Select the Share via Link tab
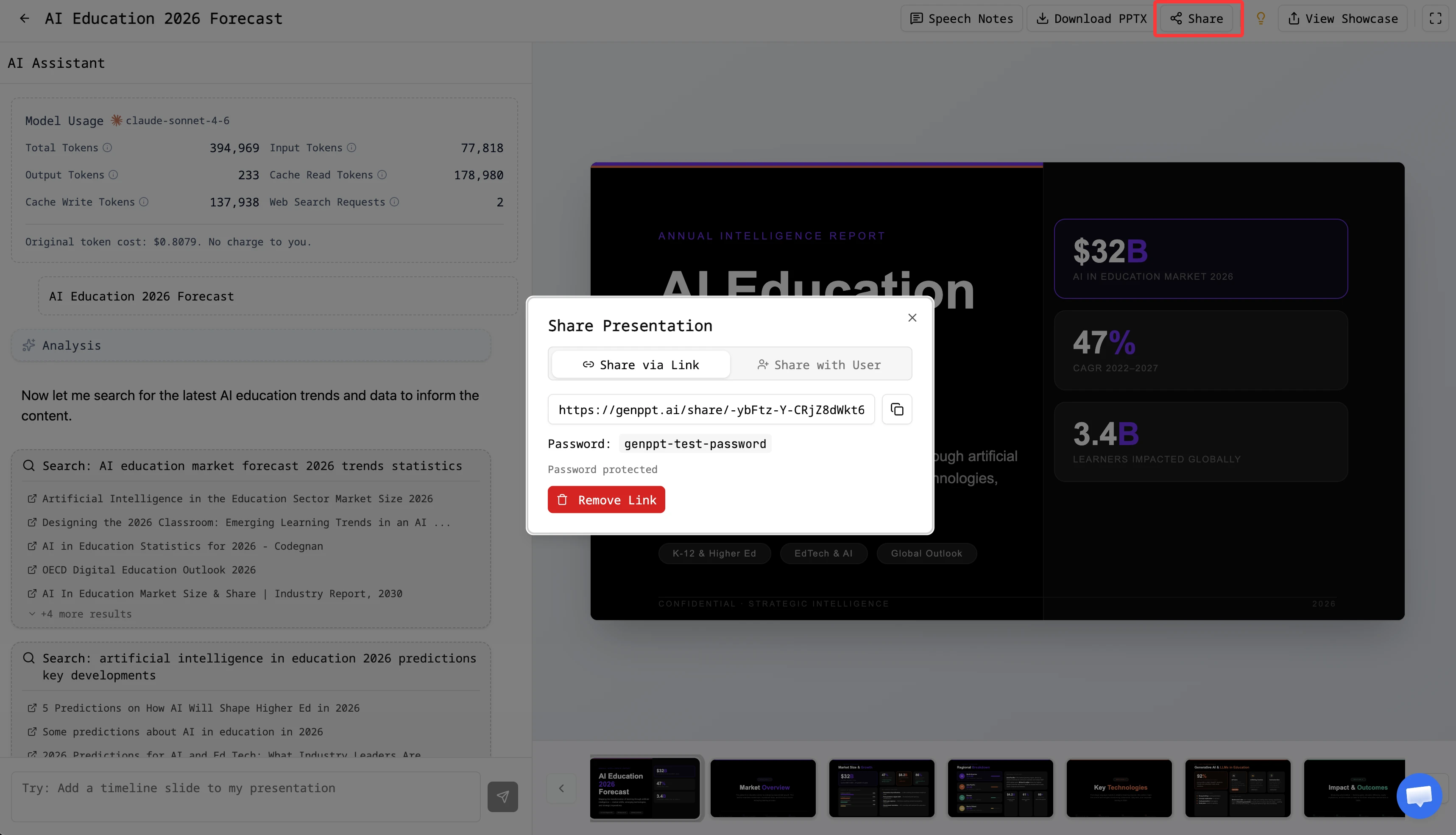This screenshot has height=835, width=1456. [641, 364]
